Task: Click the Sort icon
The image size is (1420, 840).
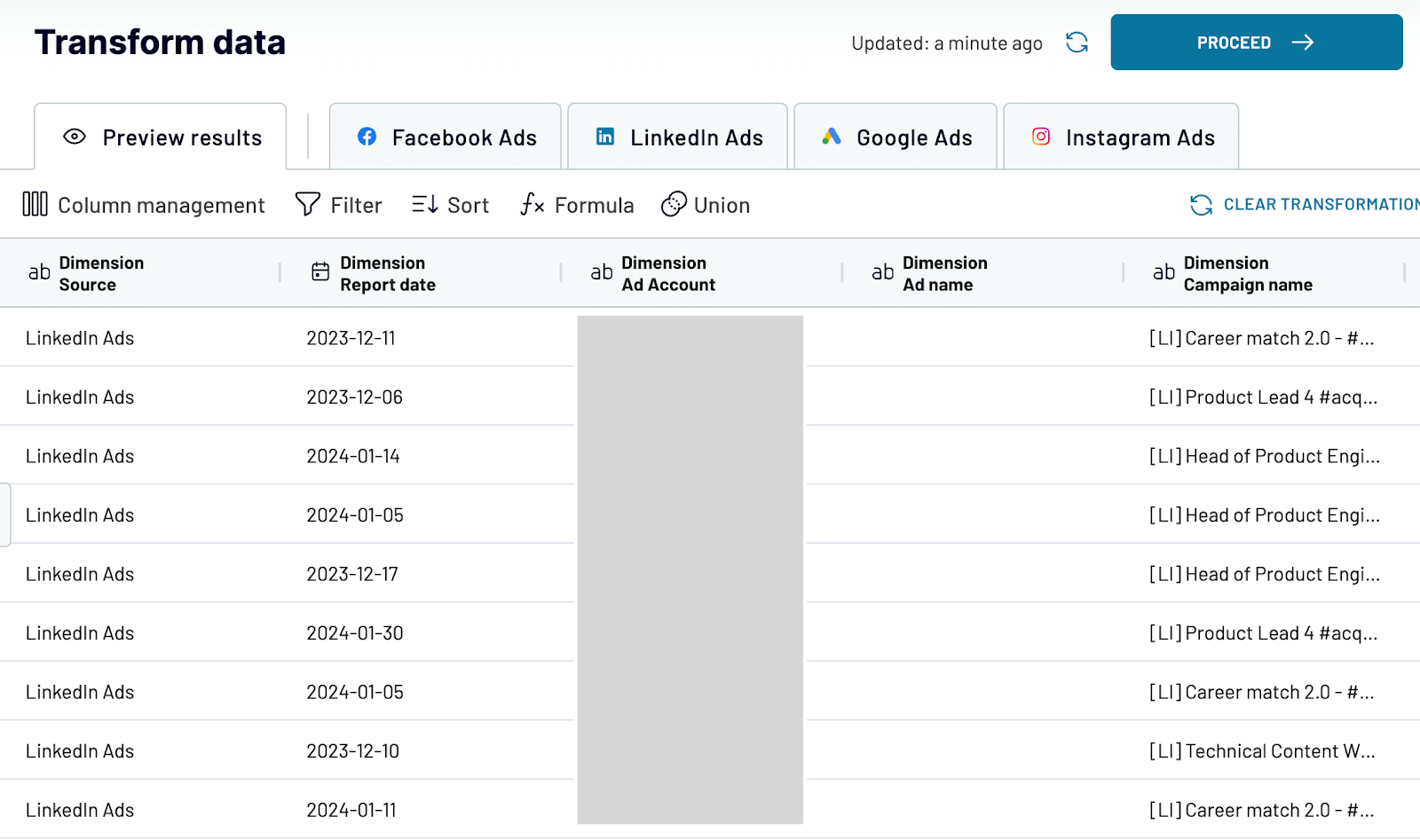Action: (x=425, y=204)
